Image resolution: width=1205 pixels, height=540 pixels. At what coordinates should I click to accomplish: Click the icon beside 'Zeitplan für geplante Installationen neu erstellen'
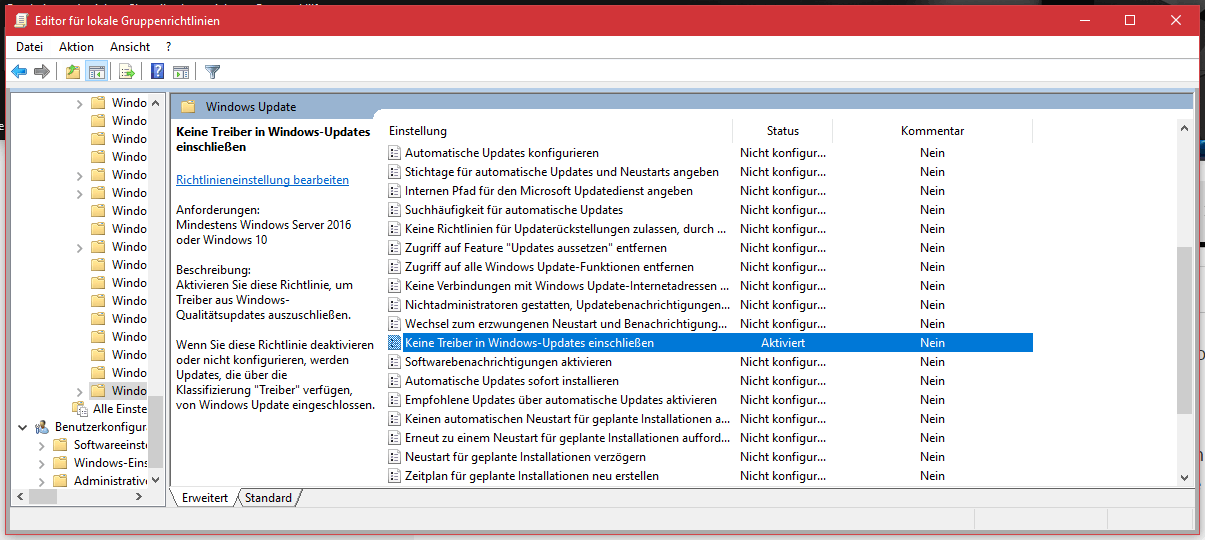point(394,476)
